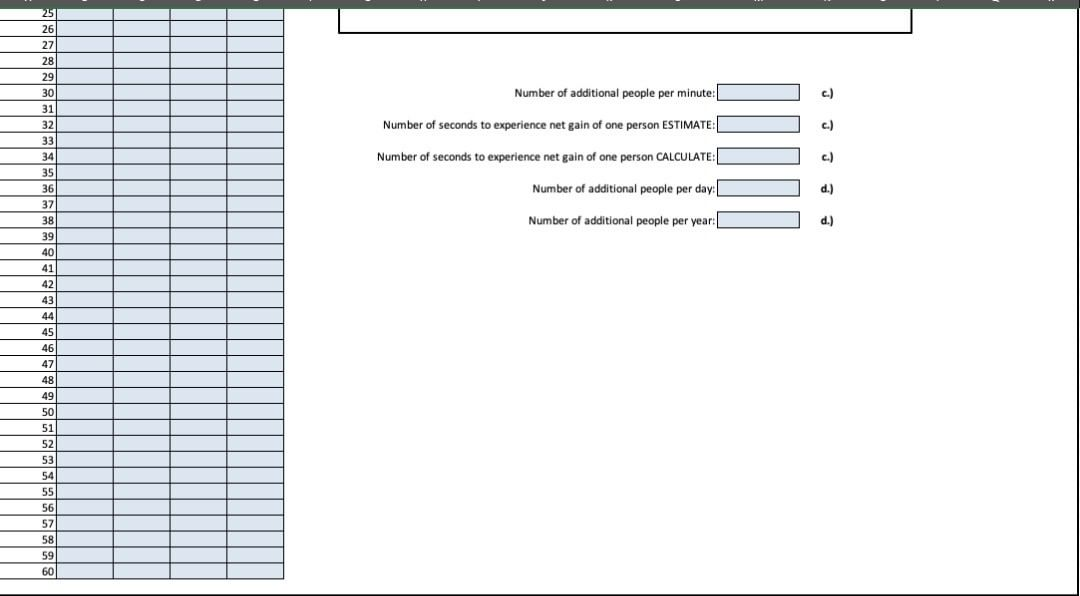Screen dimensions: 1080x596
Task: Click inside the large text box at the top
Action: 625,20
